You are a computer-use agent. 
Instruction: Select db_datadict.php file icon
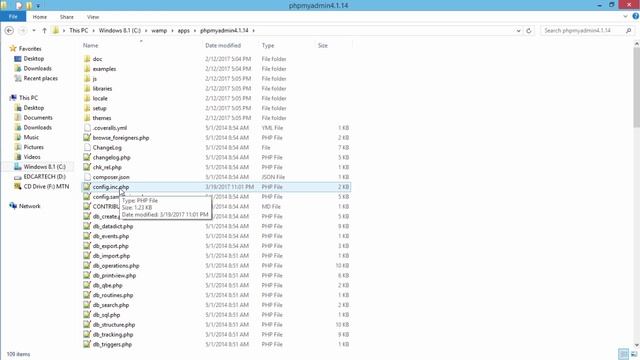click(x=87, y=226)
